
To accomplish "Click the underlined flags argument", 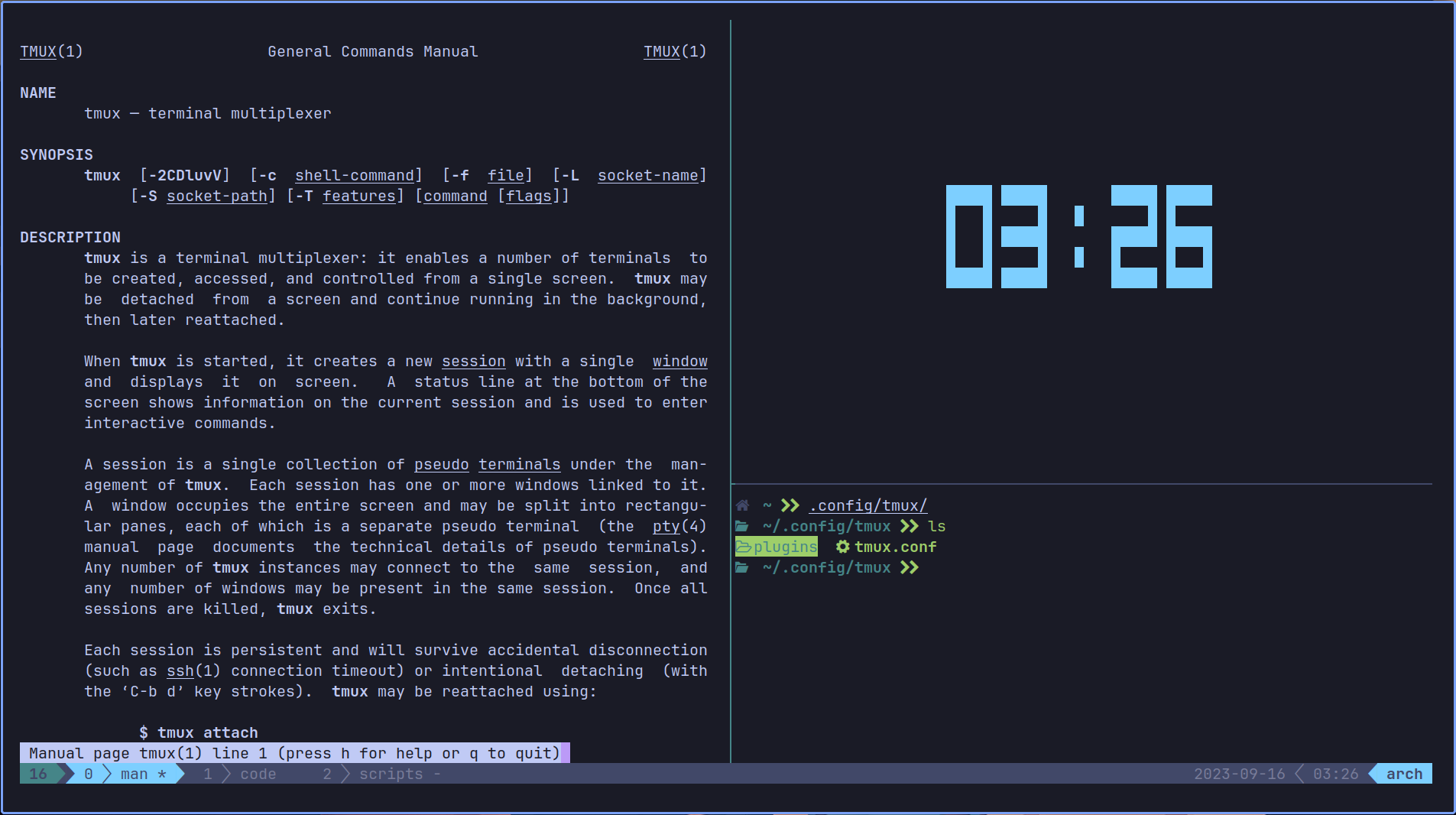I will [x=529, y=196].
